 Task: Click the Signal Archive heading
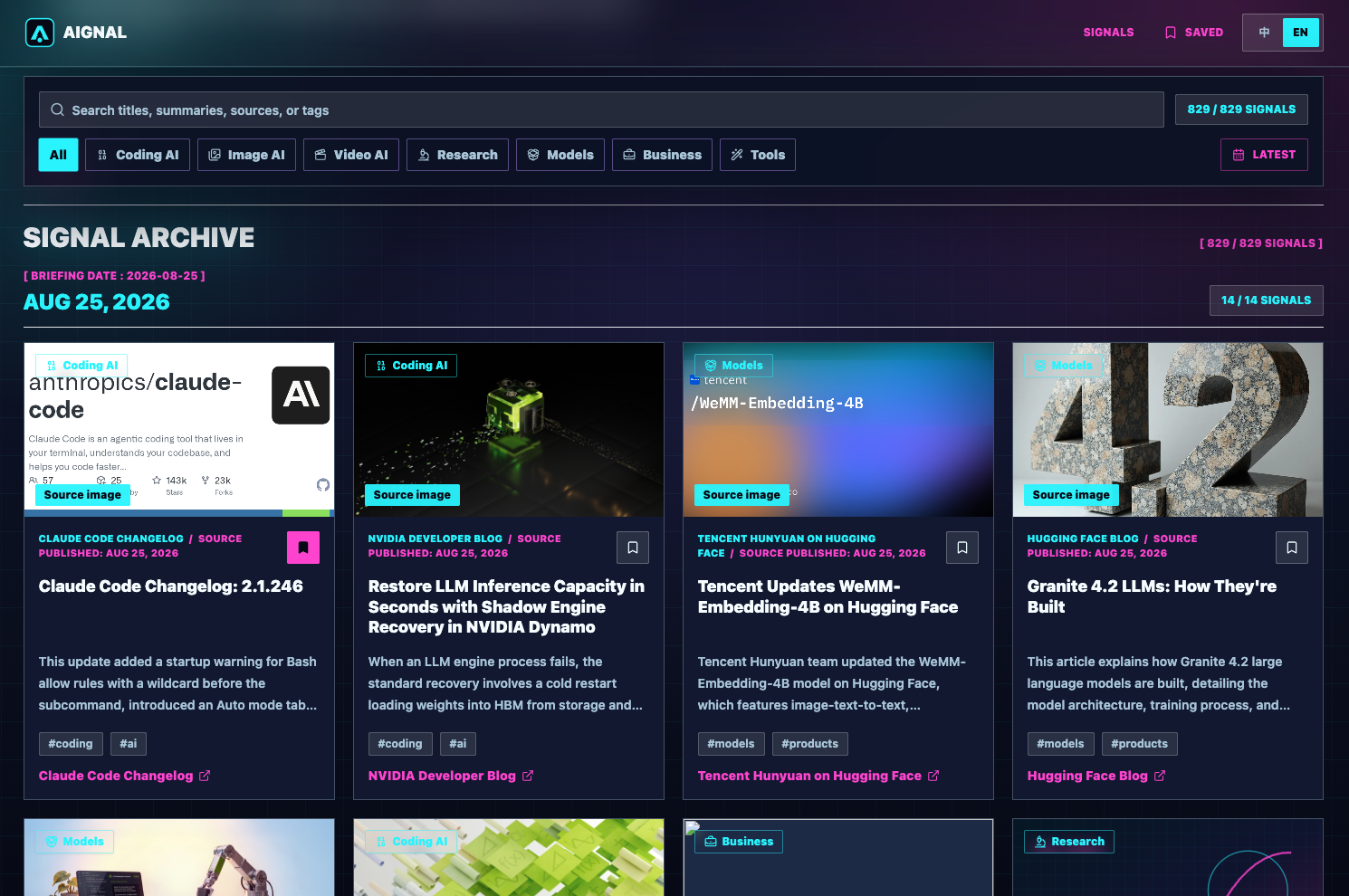click(139, 238)
